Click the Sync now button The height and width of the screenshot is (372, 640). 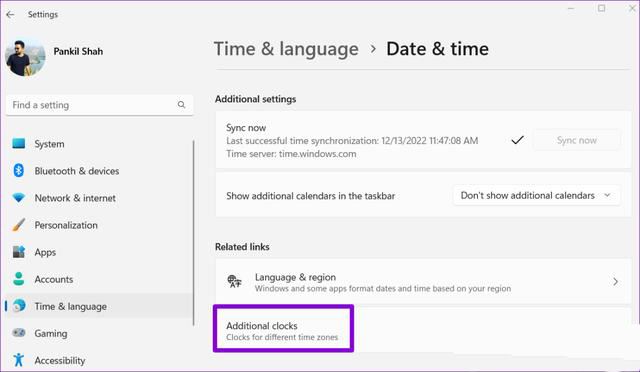577,140
